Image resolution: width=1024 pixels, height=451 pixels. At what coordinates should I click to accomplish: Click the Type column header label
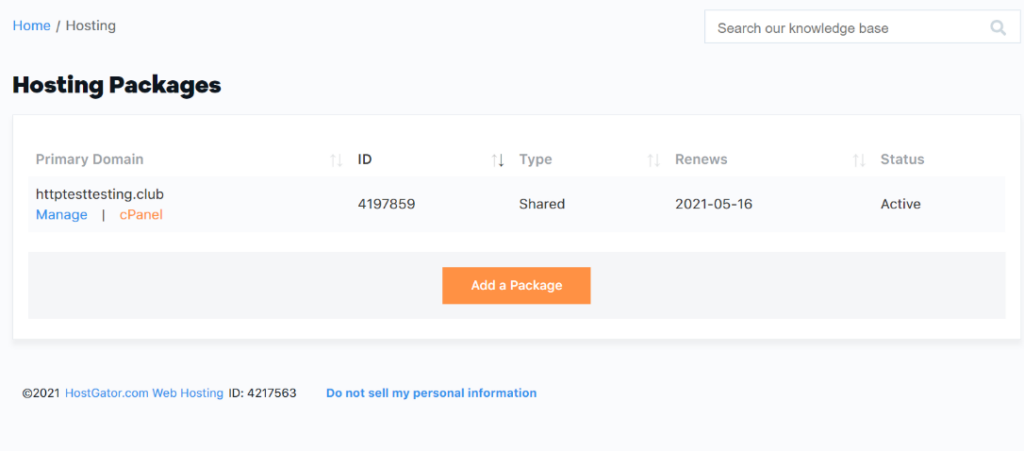point(535,160)
